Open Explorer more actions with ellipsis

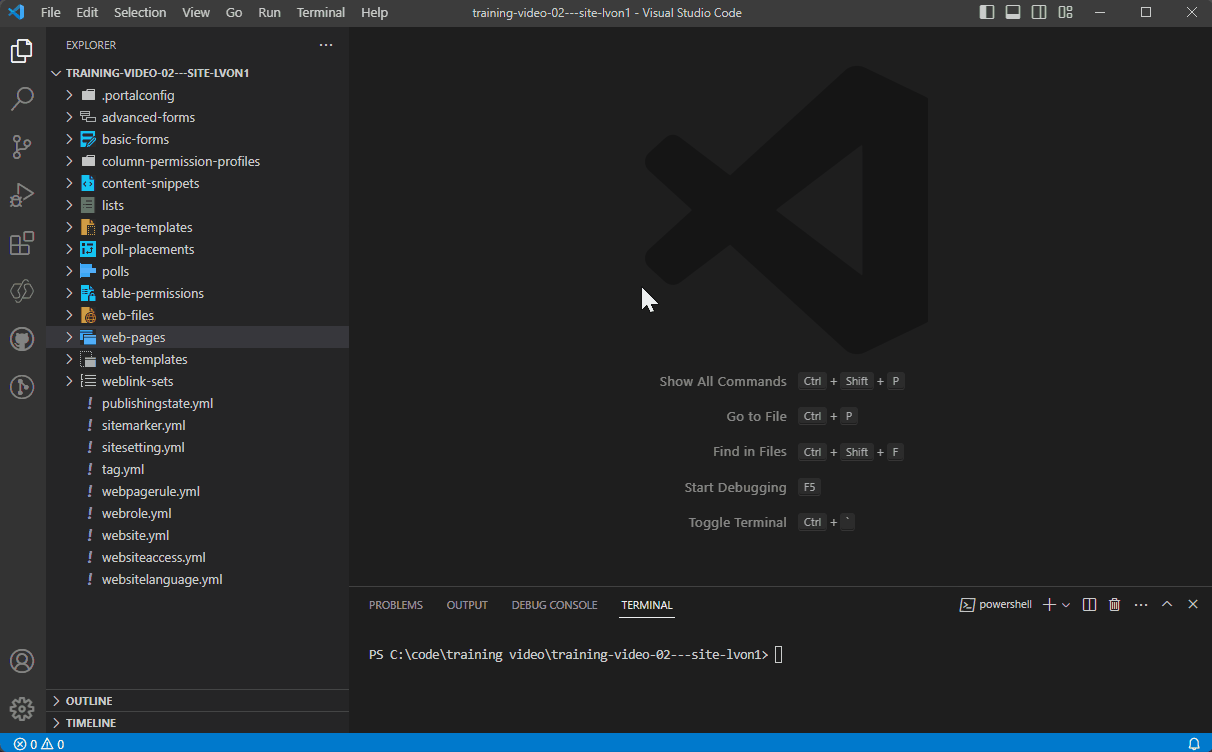pos(325,45)
